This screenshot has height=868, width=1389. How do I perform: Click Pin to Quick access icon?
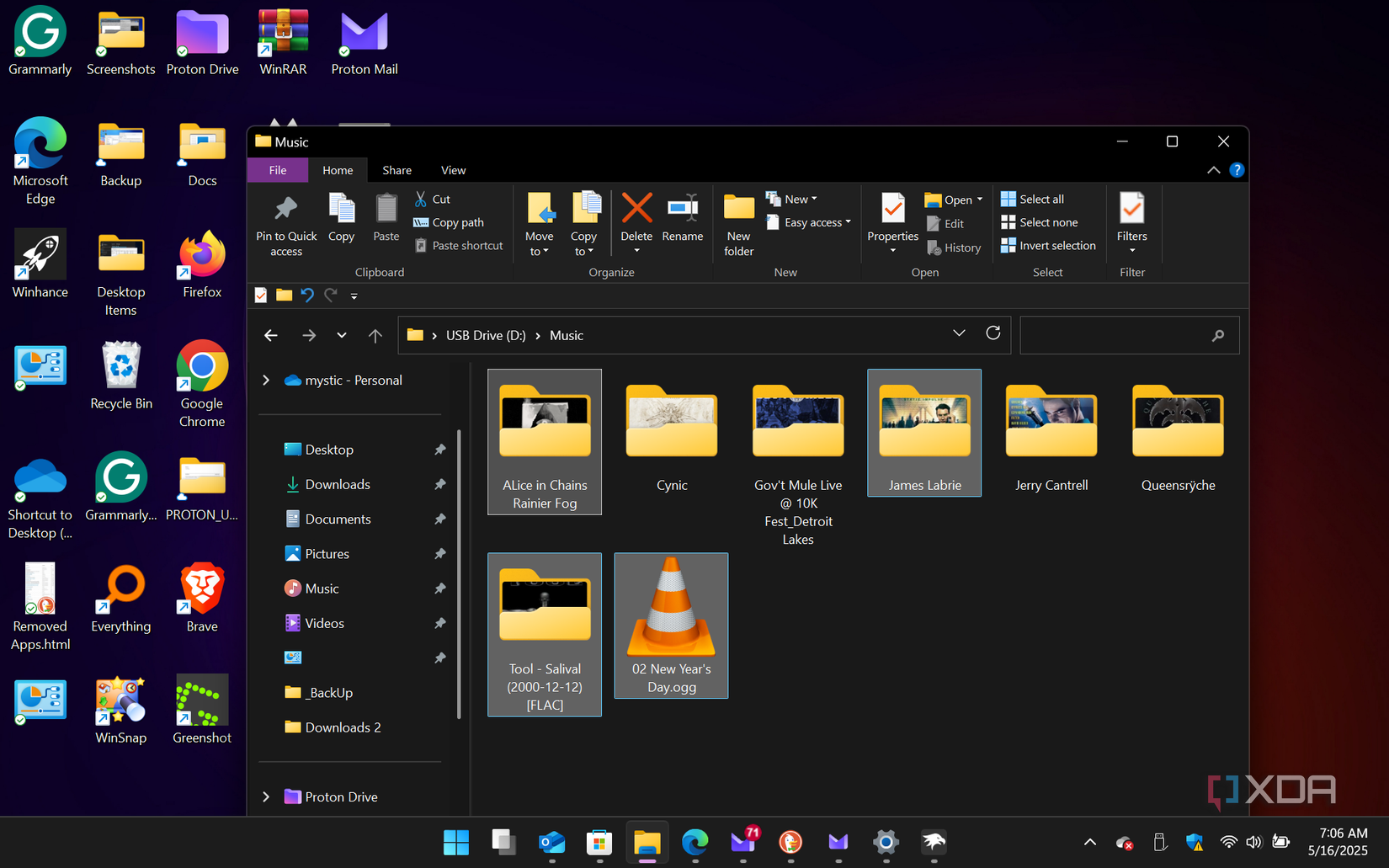coord(286,209)
